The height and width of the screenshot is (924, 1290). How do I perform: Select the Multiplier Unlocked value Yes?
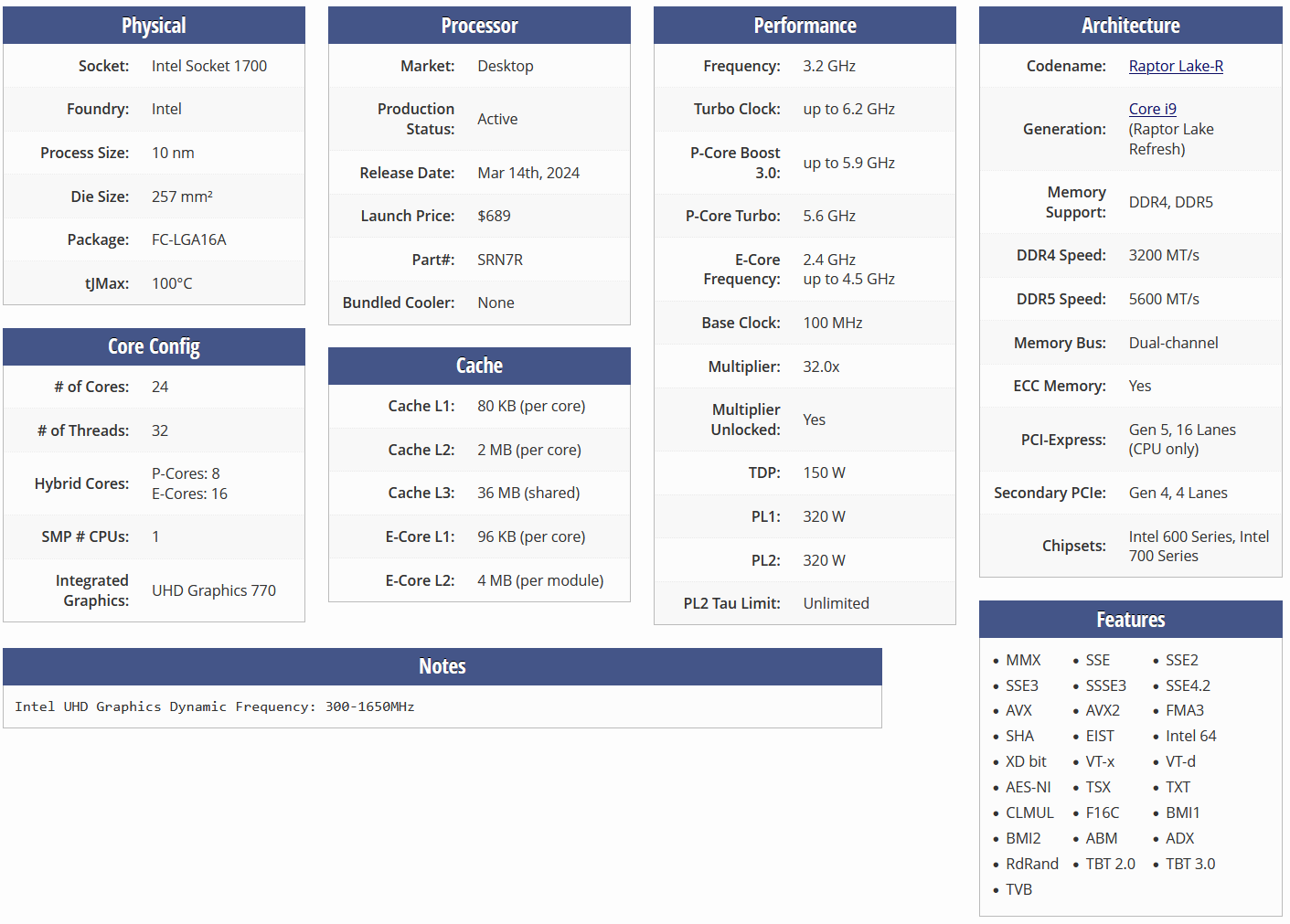pyautogui.click(x=814, y=420)
